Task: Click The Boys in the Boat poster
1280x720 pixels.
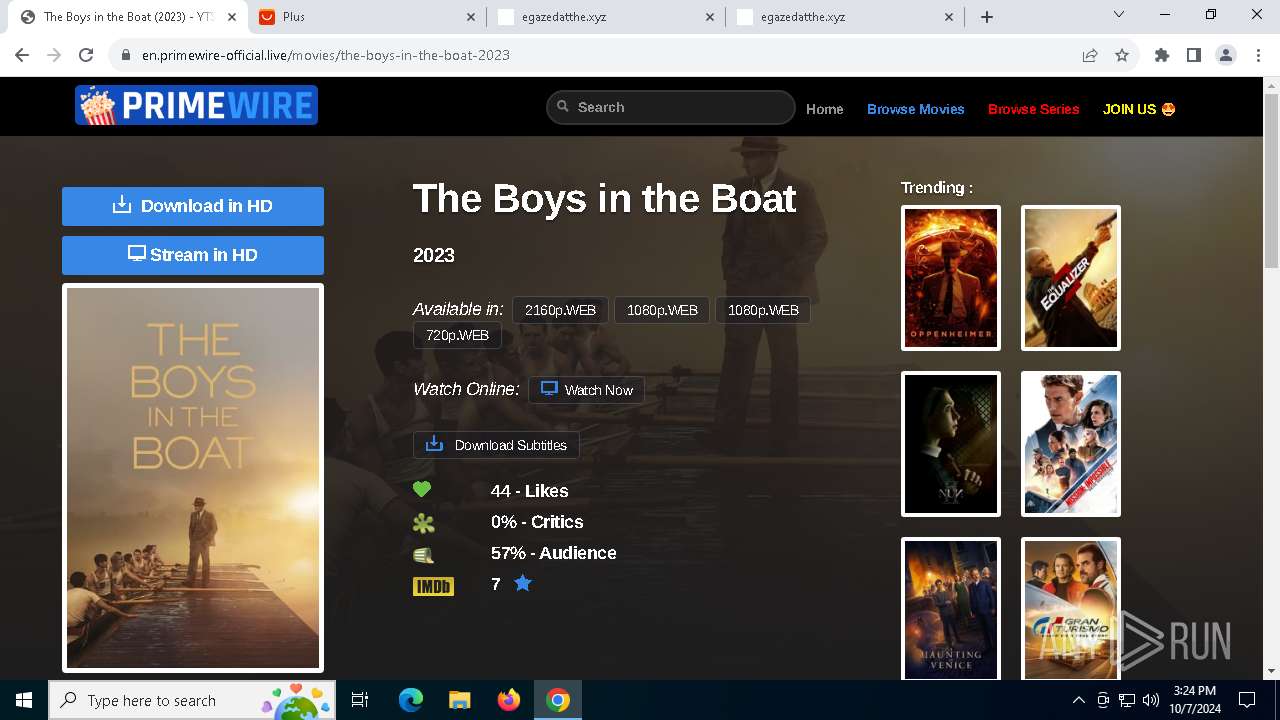Action: [193, 478]
